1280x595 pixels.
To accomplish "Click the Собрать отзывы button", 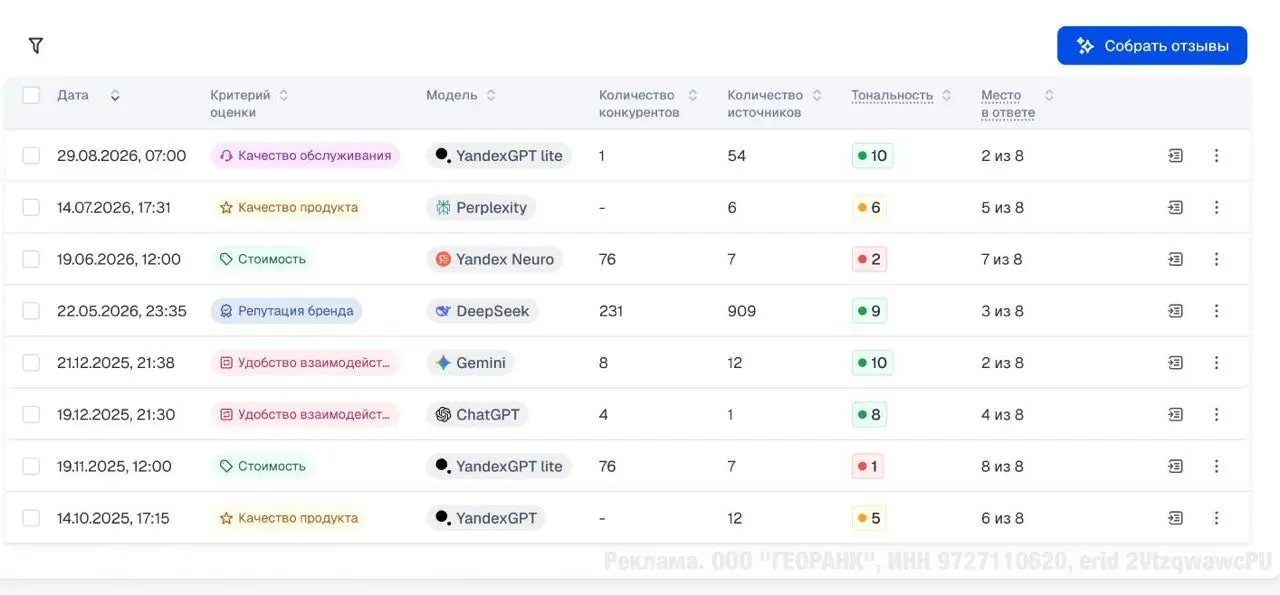I will (1152, 46).
